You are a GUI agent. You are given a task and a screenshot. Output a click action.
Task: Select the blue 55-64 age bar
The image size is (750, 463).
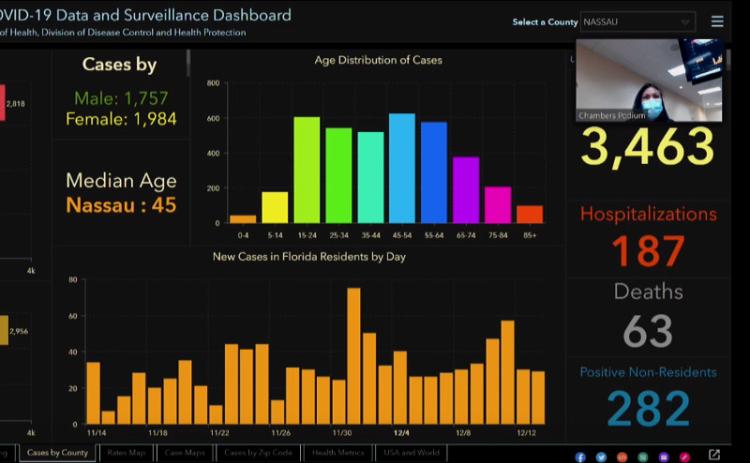(x=434, y=173)
